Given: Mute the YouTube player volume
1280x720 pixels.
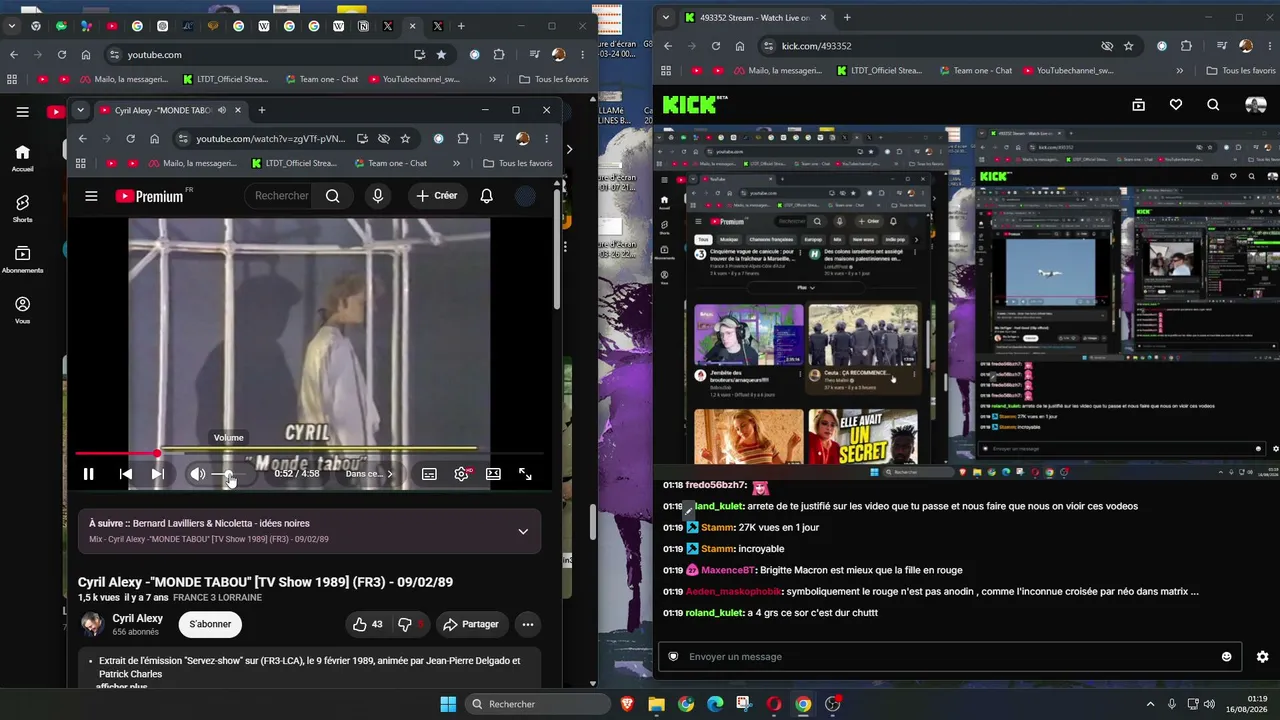Looking at the screenshot, I should 198,474.
